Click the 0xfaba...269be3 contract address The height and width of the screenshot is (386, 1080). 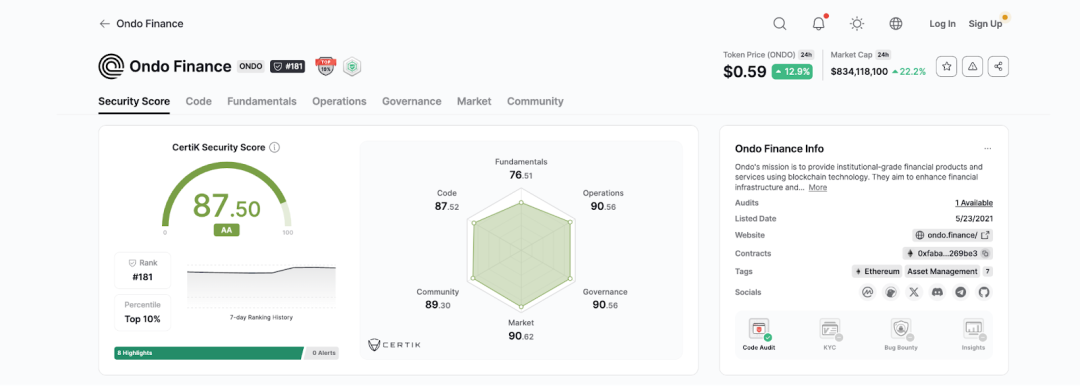pyautogui.click(x=948, y=253)
